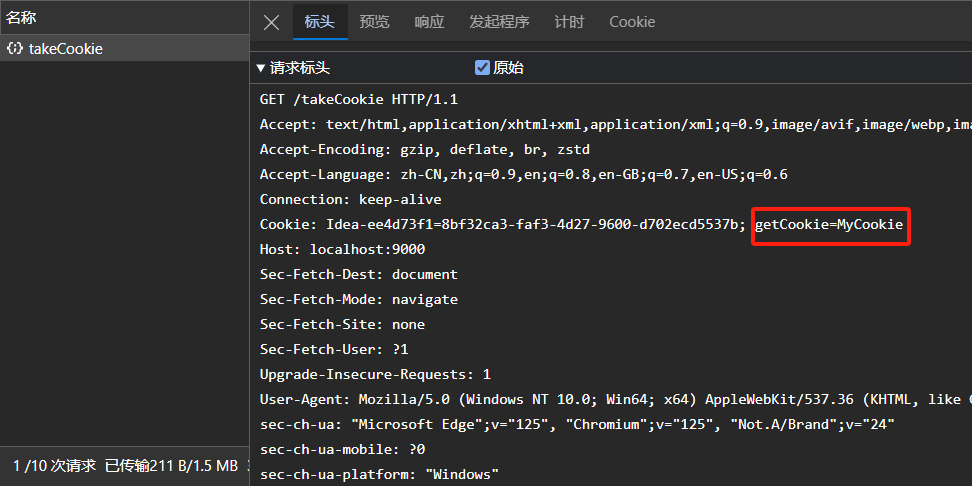Close the request details panel

coord(271,22)
